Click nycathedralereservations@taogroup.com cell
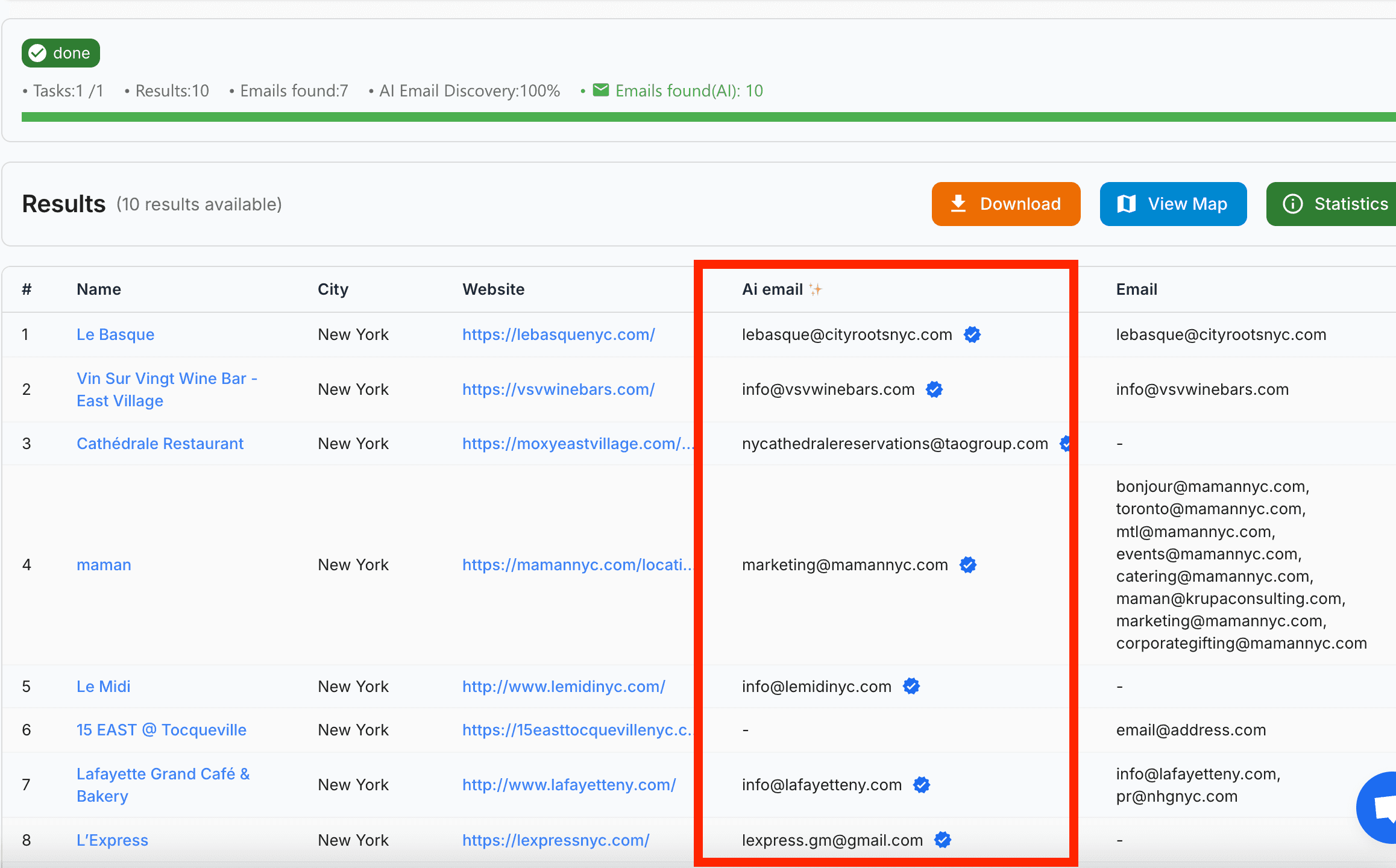Image resolution: width=1396 pixels, height=868 pixels. (x=895, y=444)
